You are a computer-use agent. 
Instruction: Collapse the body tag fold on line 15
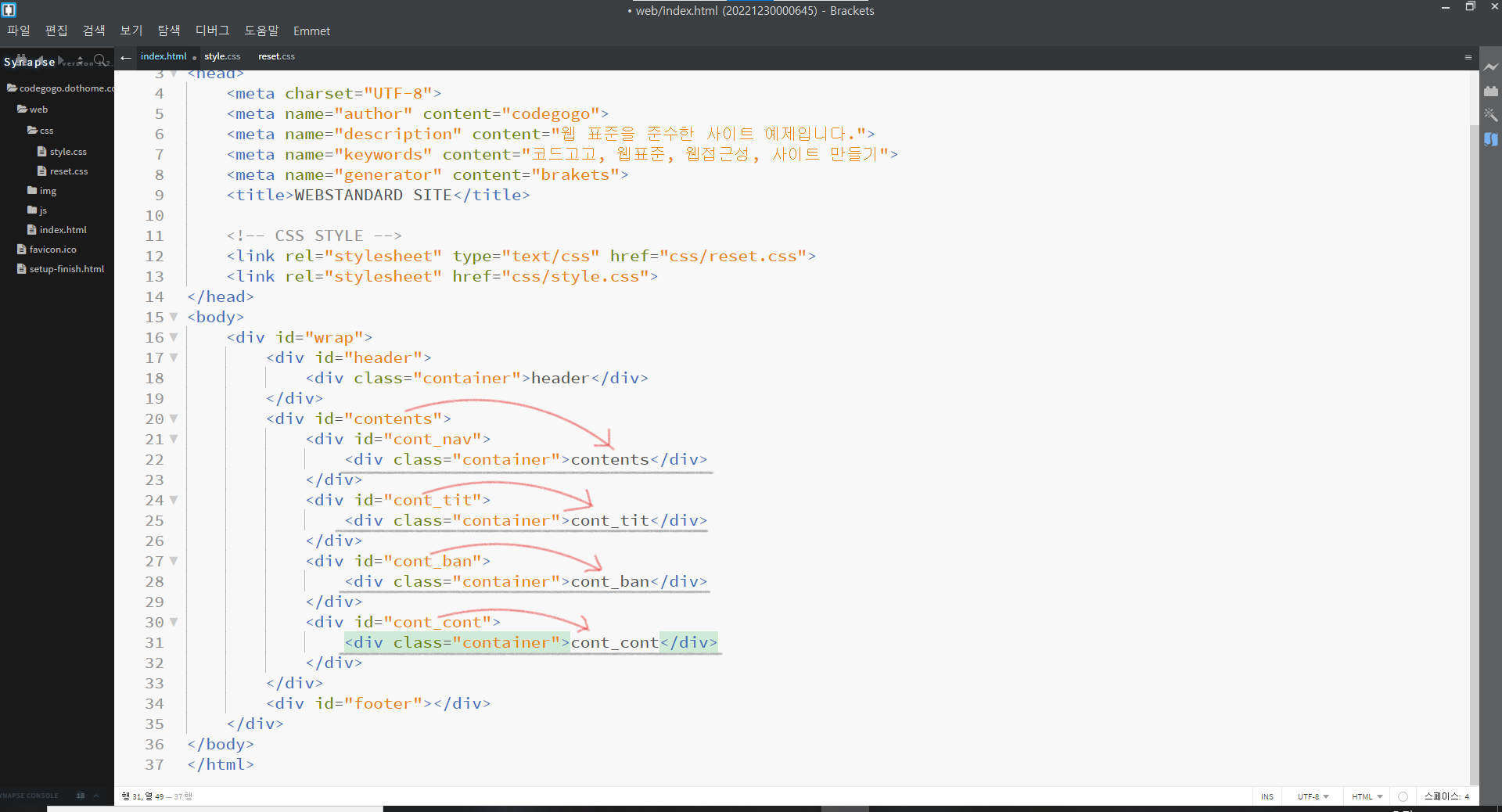174,317
